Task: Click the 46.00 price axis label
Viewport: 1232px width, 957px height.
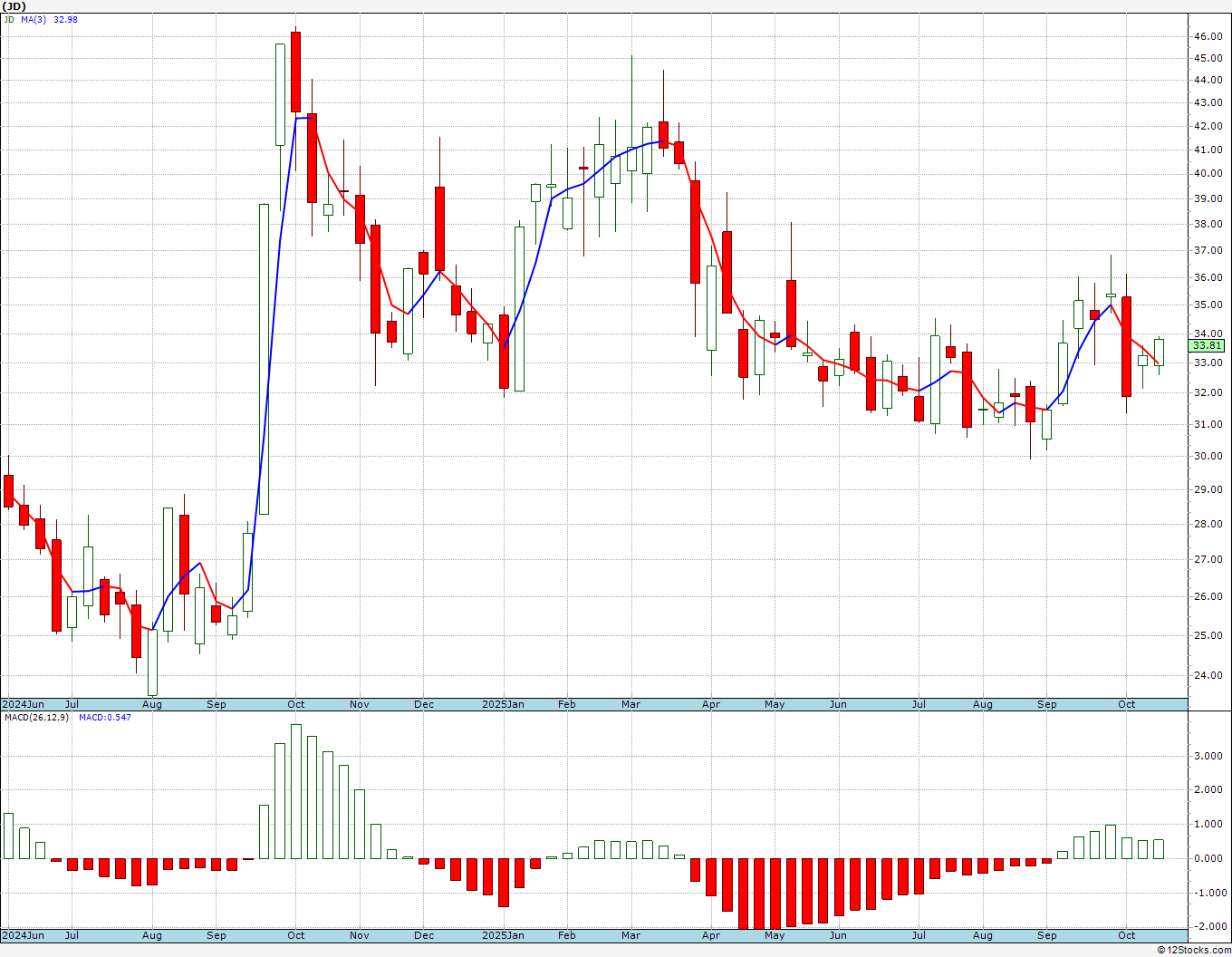Action: 1208,36
